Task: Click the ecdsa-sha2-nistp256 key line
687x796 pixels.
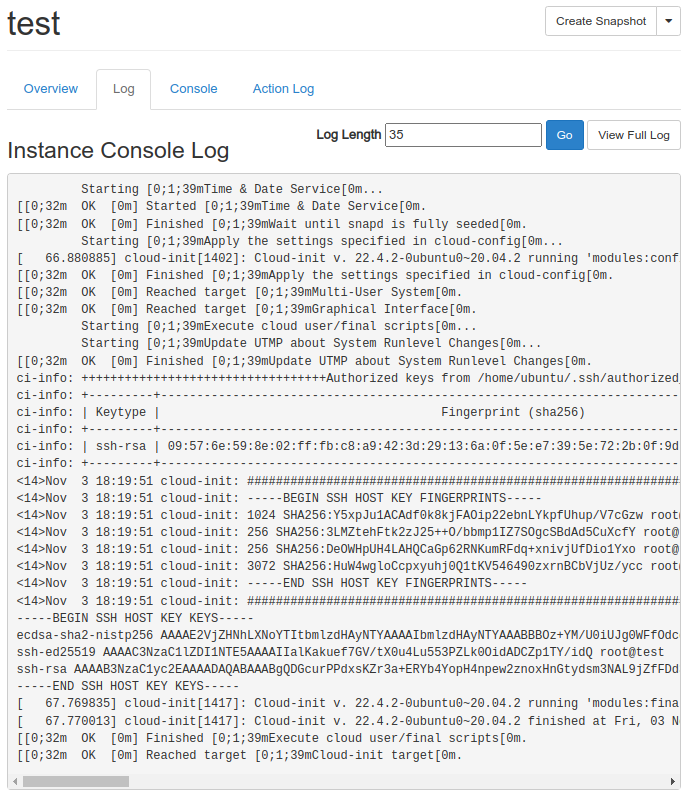Action: click(x=348, y=635)
